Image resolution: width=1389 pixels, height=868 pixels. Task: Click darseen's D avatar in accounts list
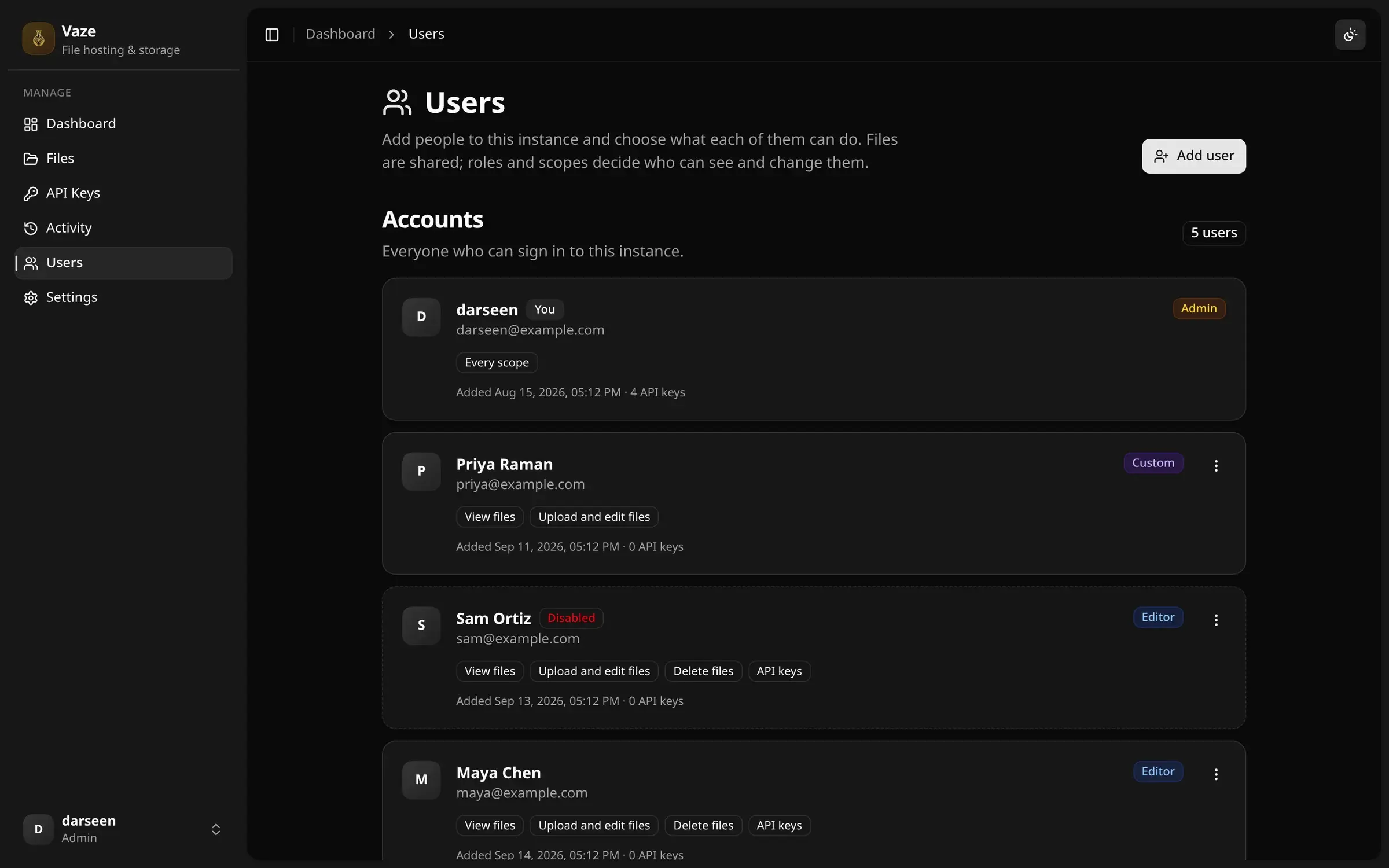(x=421, y=317)
